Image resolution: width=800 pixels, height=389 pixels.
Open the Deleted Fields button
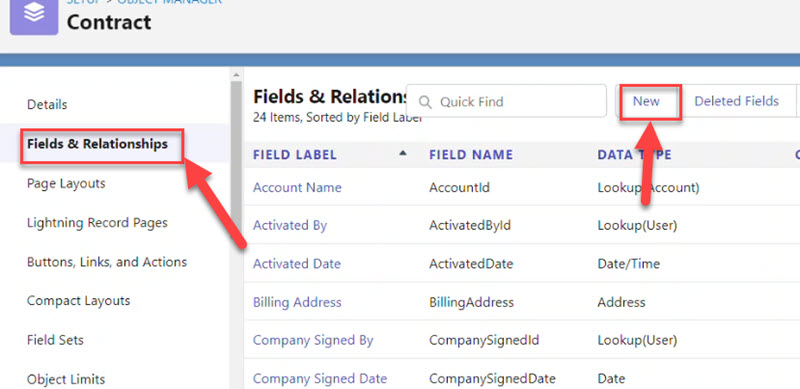(x=737, y=101)
